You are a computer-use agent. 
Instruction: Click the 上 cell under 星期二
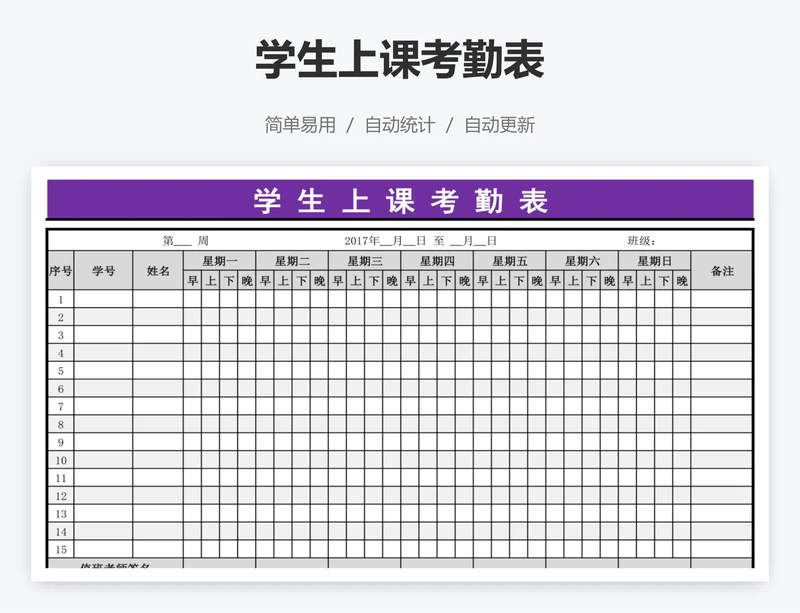tap(283, 281)
